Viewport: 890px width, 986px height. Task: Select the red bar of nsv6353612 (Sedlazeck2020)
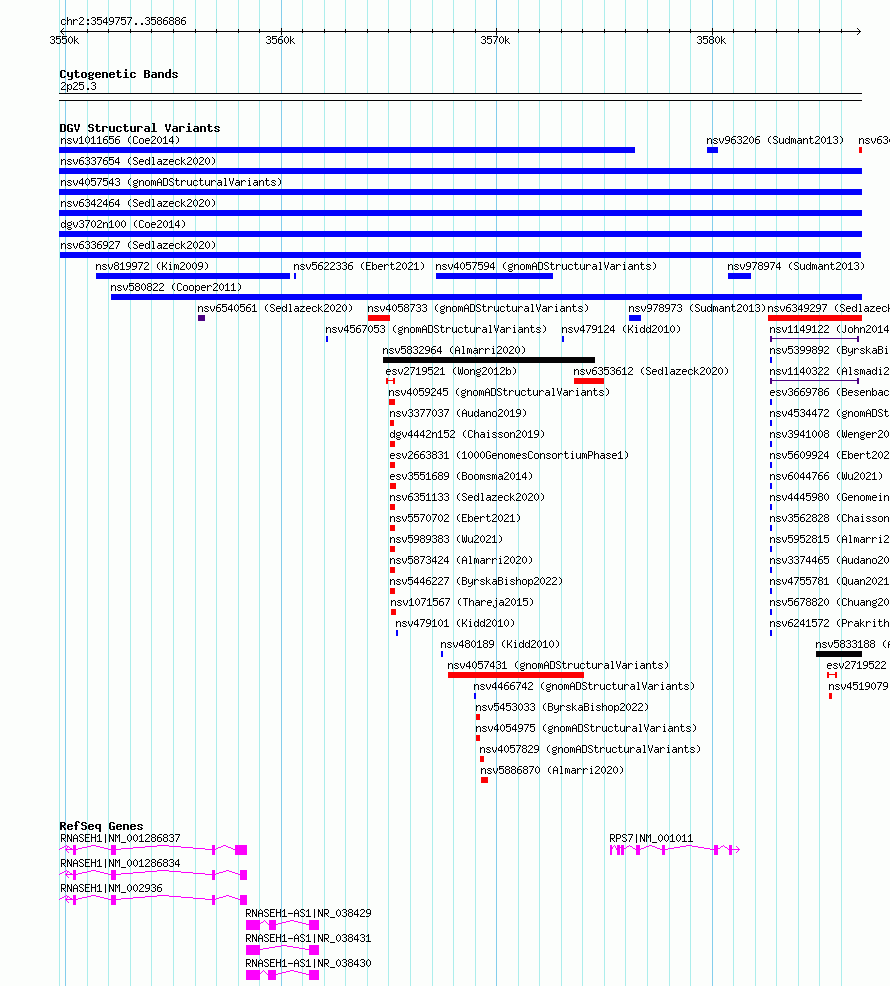click(589, 381)
